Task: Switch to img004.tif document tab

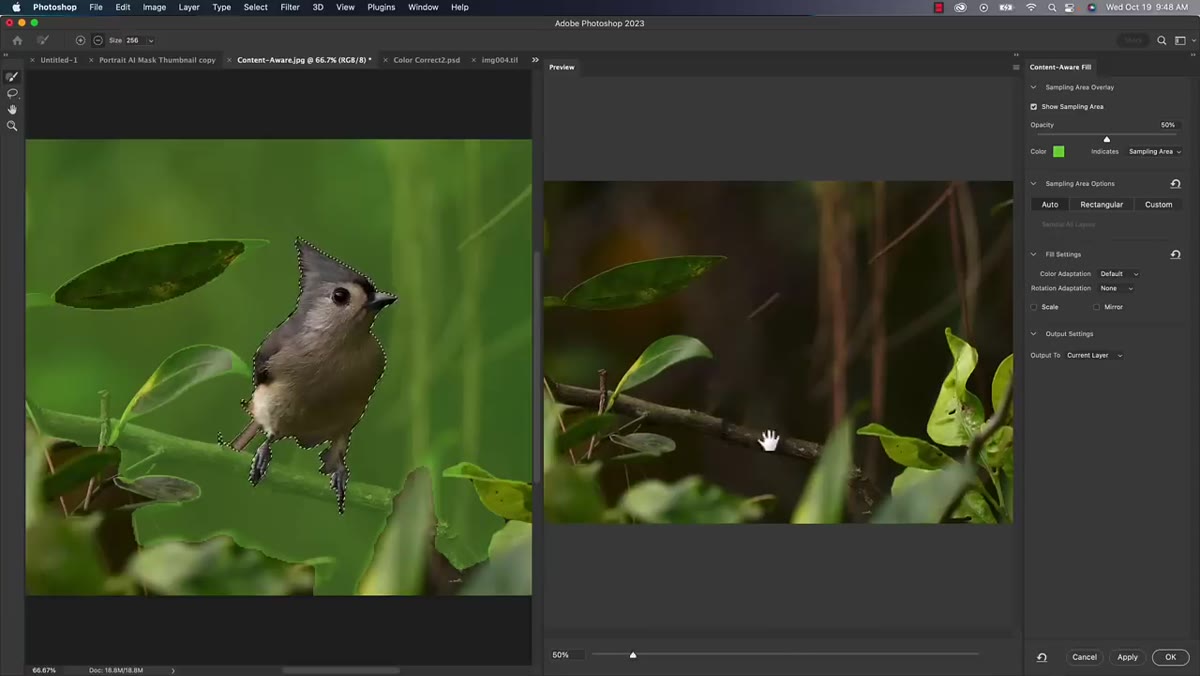Action: click(500, 60)
